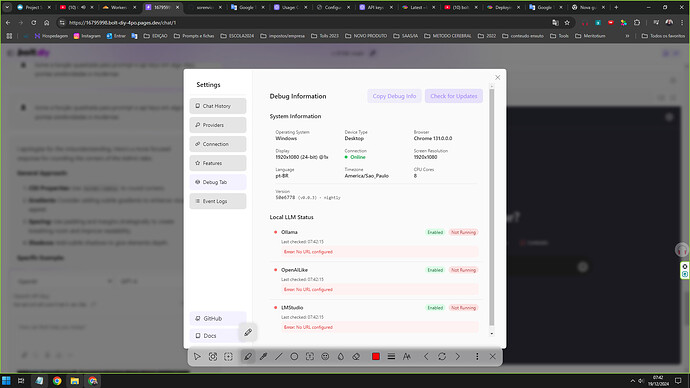Select the region selection tool icon
The width and height of the screenshot is (690, 388).
(228, 357)
